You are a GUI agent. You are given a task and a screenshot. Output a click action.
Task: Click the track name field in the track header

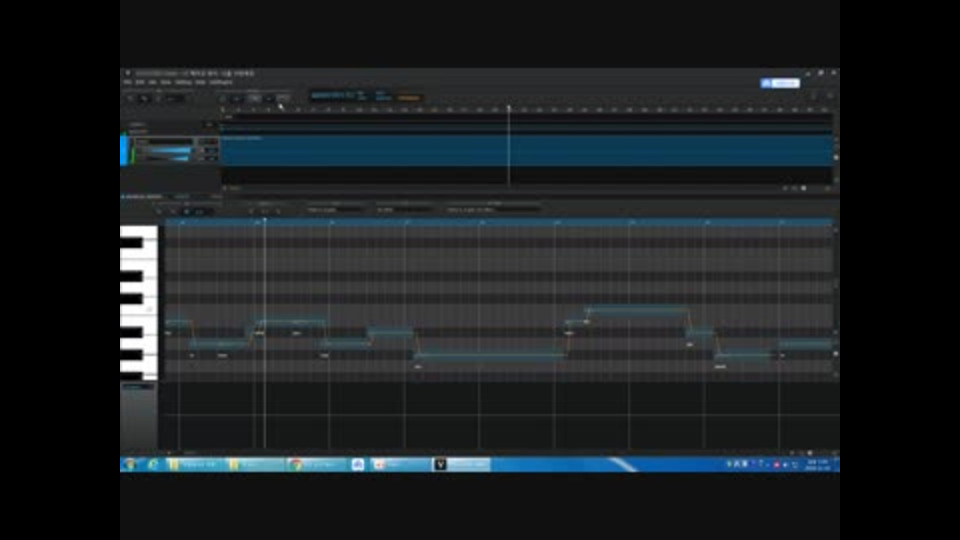164,141
